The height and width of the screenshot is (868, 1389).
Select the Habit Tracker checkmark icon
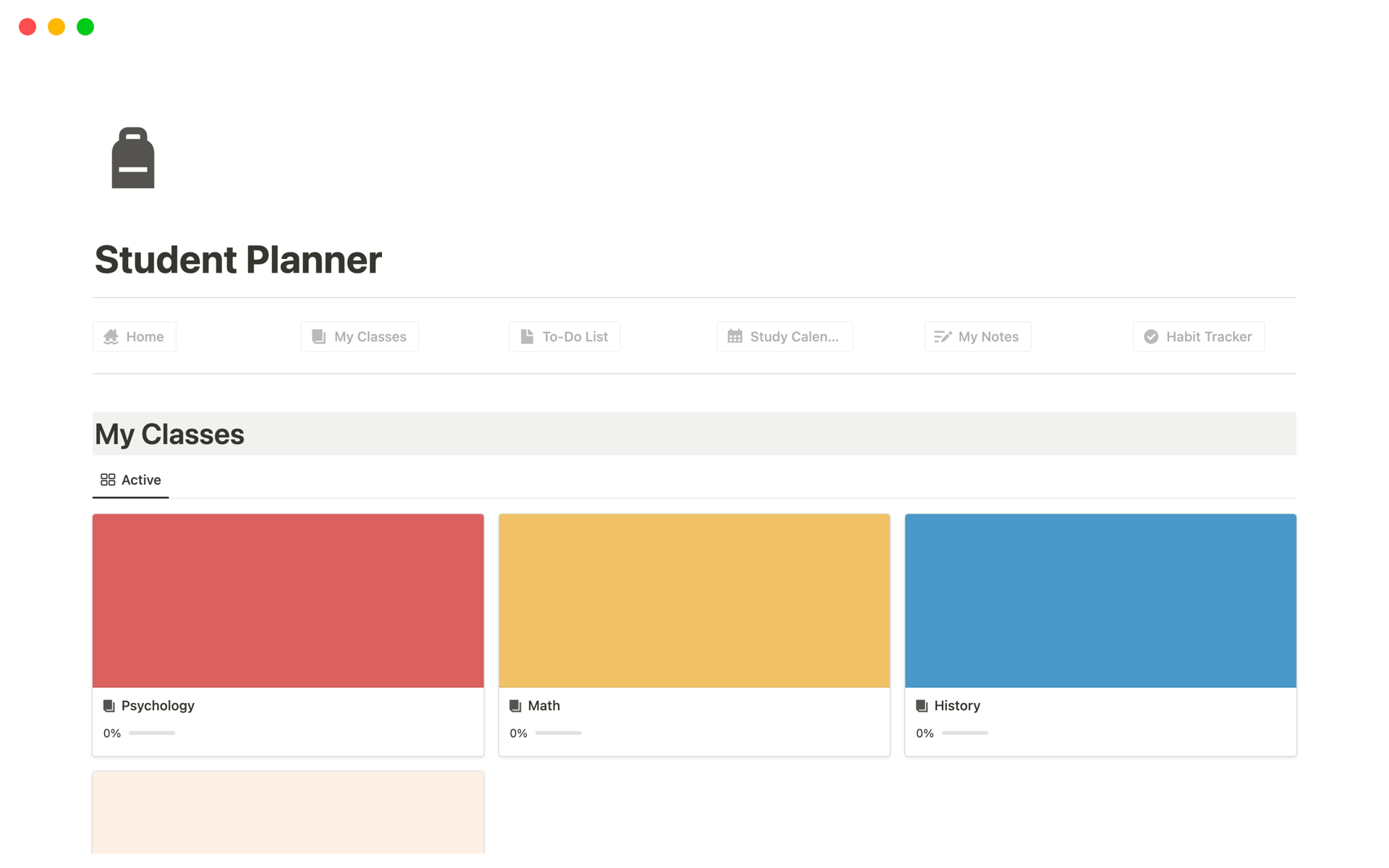(x=1151, y=336)
